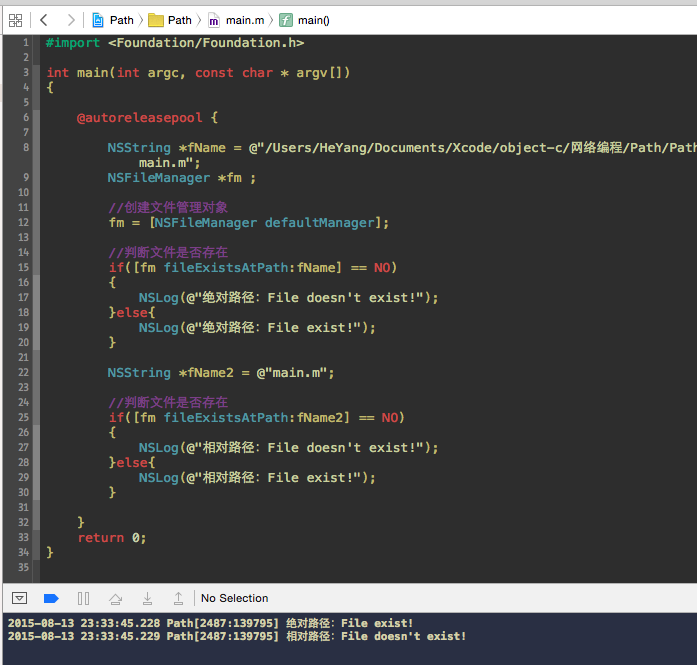Click the yellow Path folder icon
Image resolution: width=697 pixels, height=665 pixels.
[x=156, y=20]
